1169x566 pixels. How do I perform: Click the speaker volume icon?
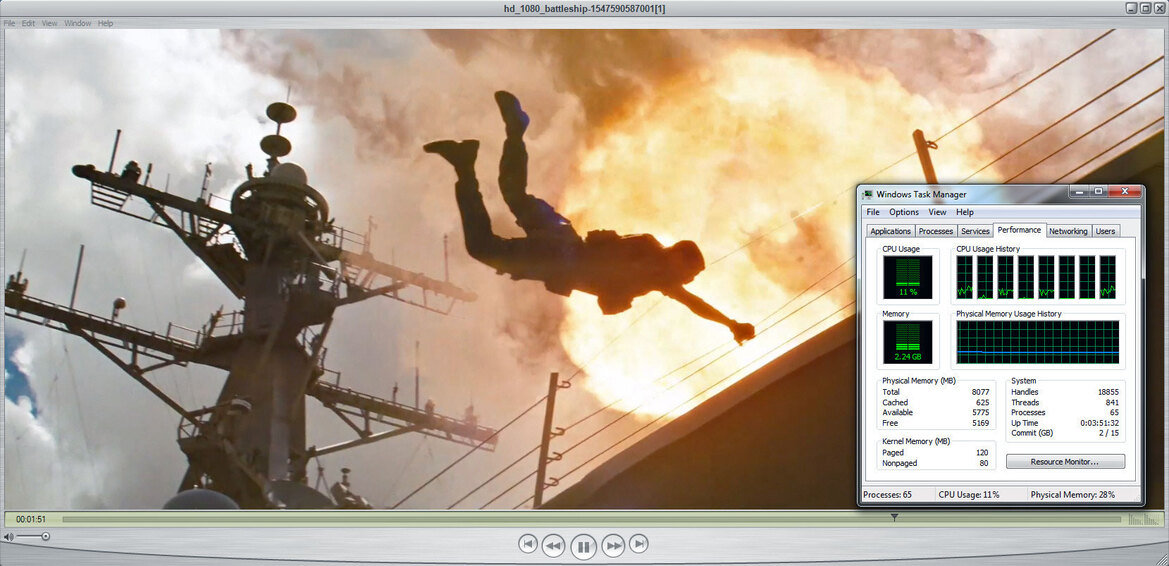(x=8, y=536)
